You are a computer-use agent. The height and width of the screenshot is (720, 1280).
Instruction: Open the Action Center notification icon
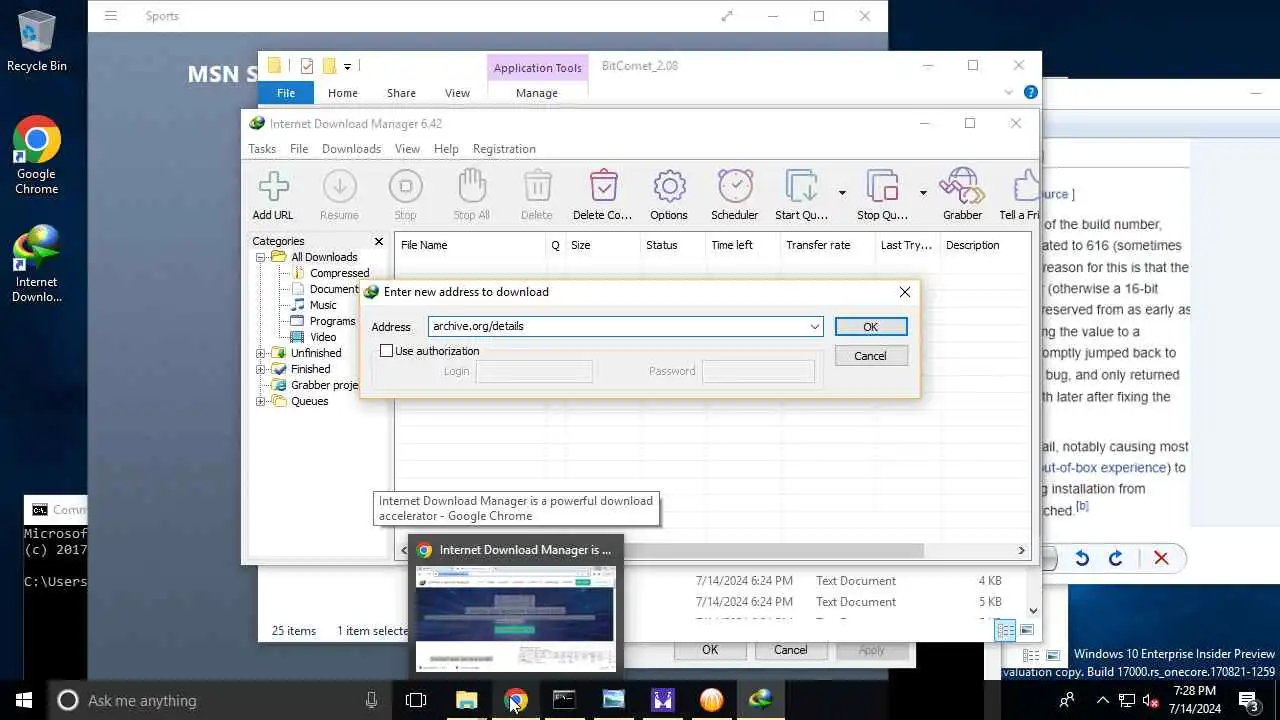point(1249,700)
